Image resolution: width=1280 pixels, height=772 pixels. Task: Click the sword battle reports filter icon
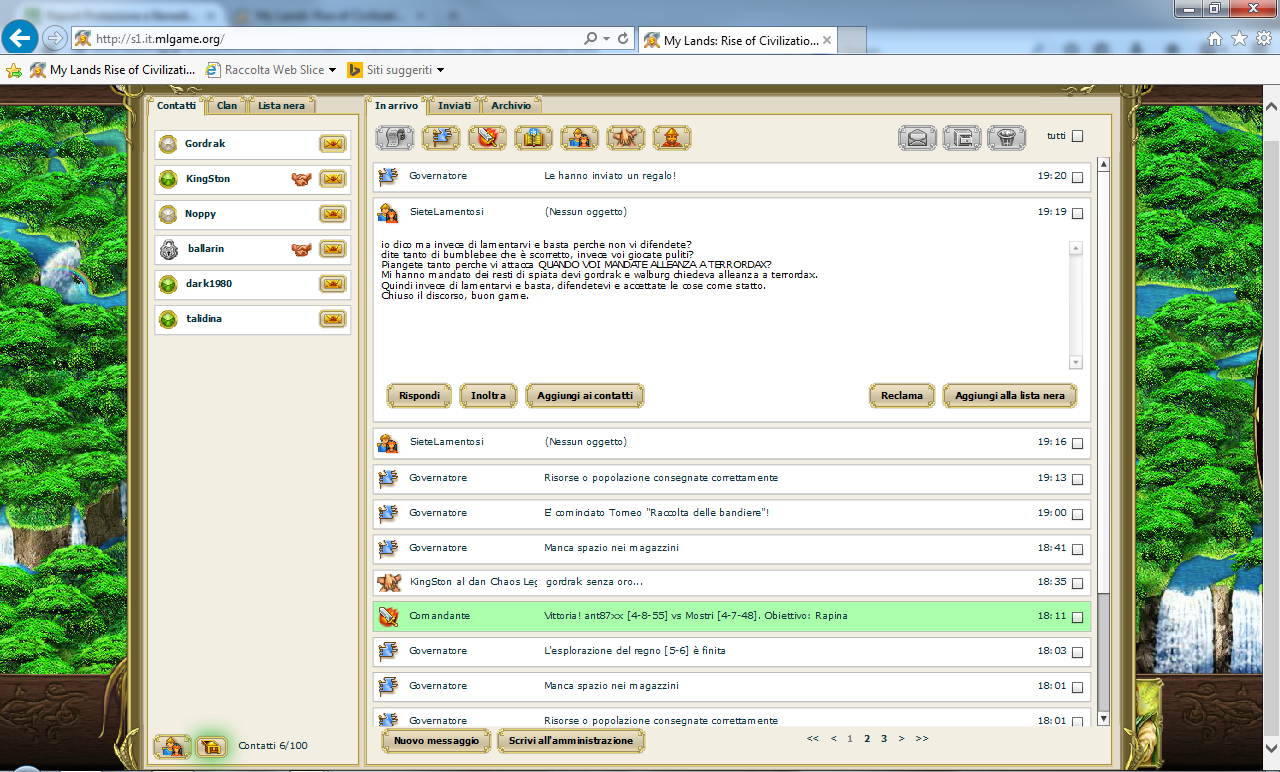[487, 137]
